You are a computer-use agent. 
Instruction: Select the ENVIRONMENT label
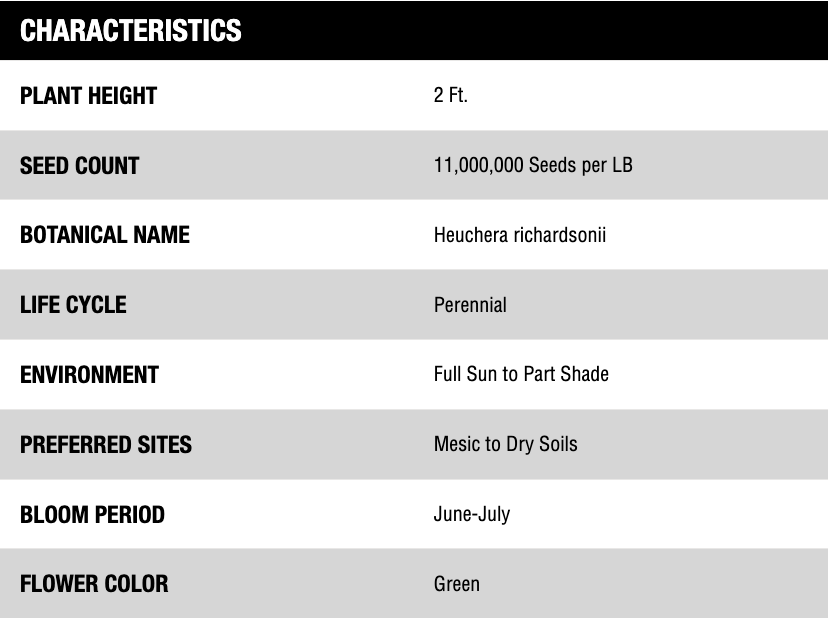click(x=89, y=374)
